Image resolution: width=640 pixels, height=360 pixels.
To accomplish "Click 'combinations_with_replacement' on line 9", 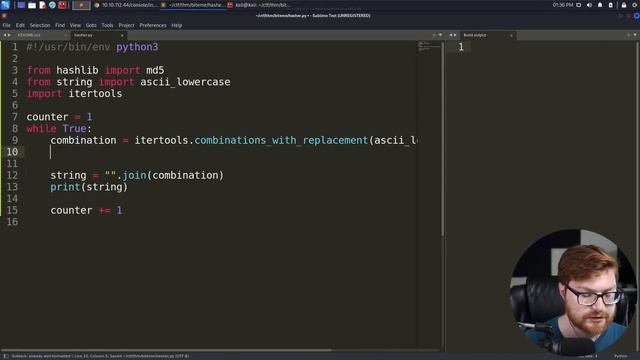I will tap(281, 140).
